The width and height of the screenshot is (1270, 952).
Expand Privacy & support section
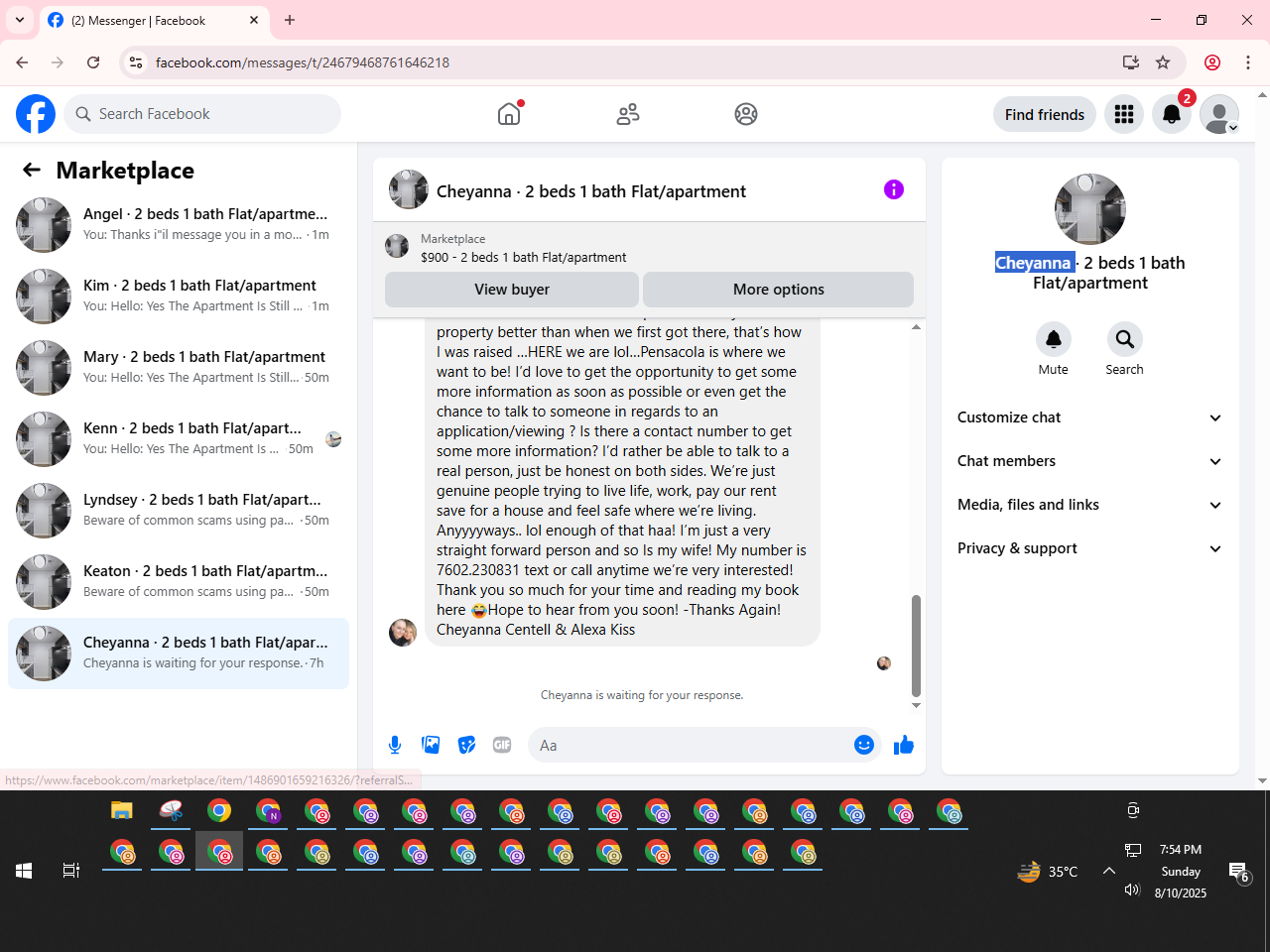[x=1089, y=548]
